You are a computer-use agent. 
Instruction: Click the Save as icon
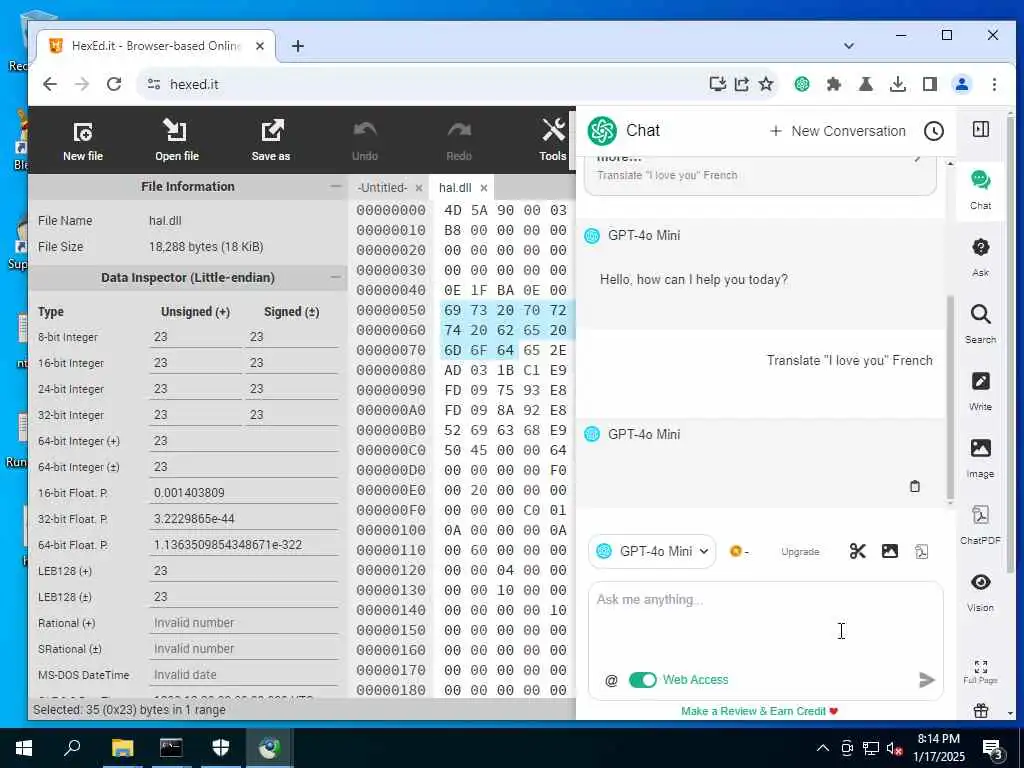pos(271,140)
